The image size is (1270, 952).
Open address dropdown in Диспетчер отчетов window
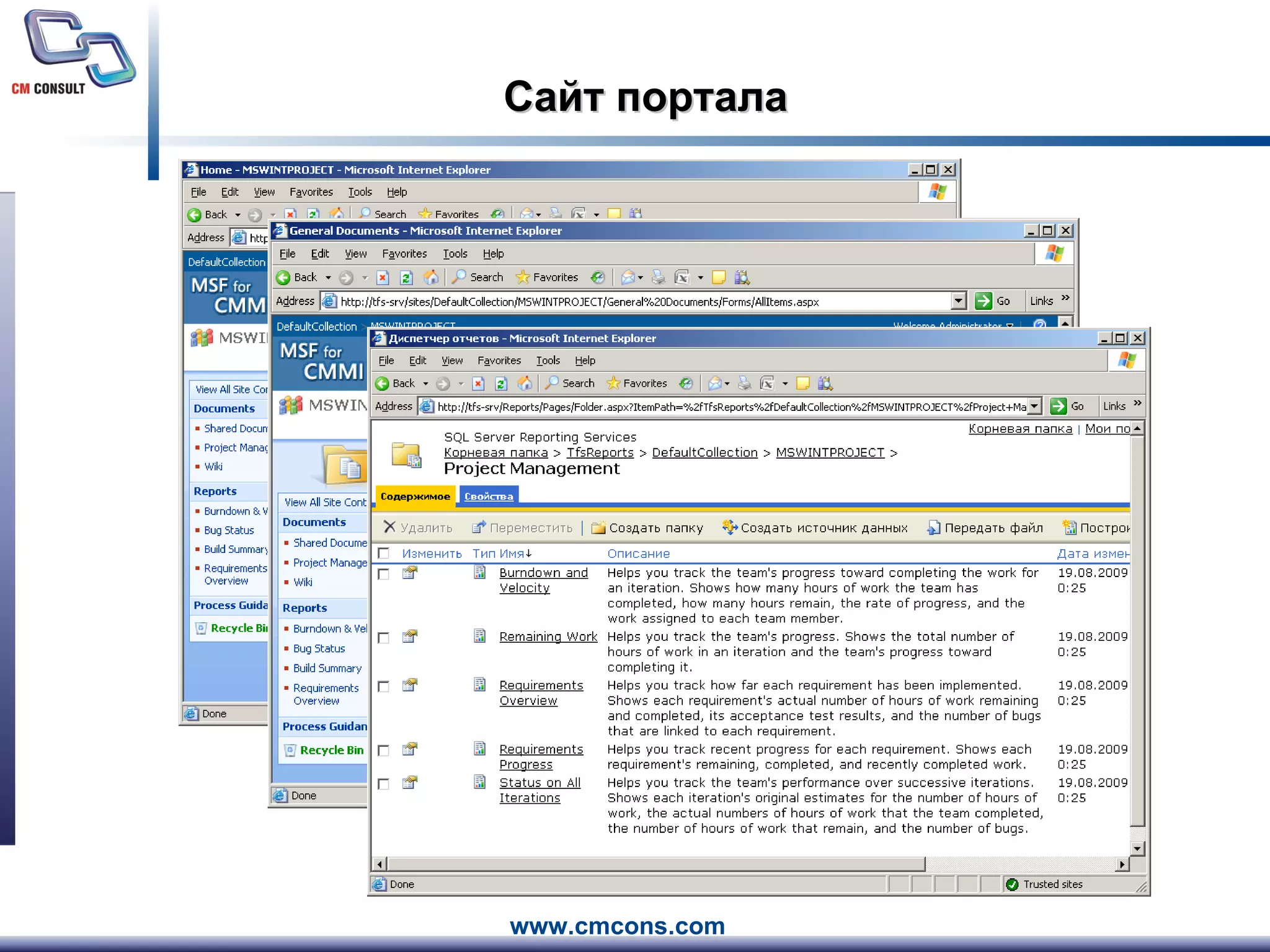[1034, 407]
